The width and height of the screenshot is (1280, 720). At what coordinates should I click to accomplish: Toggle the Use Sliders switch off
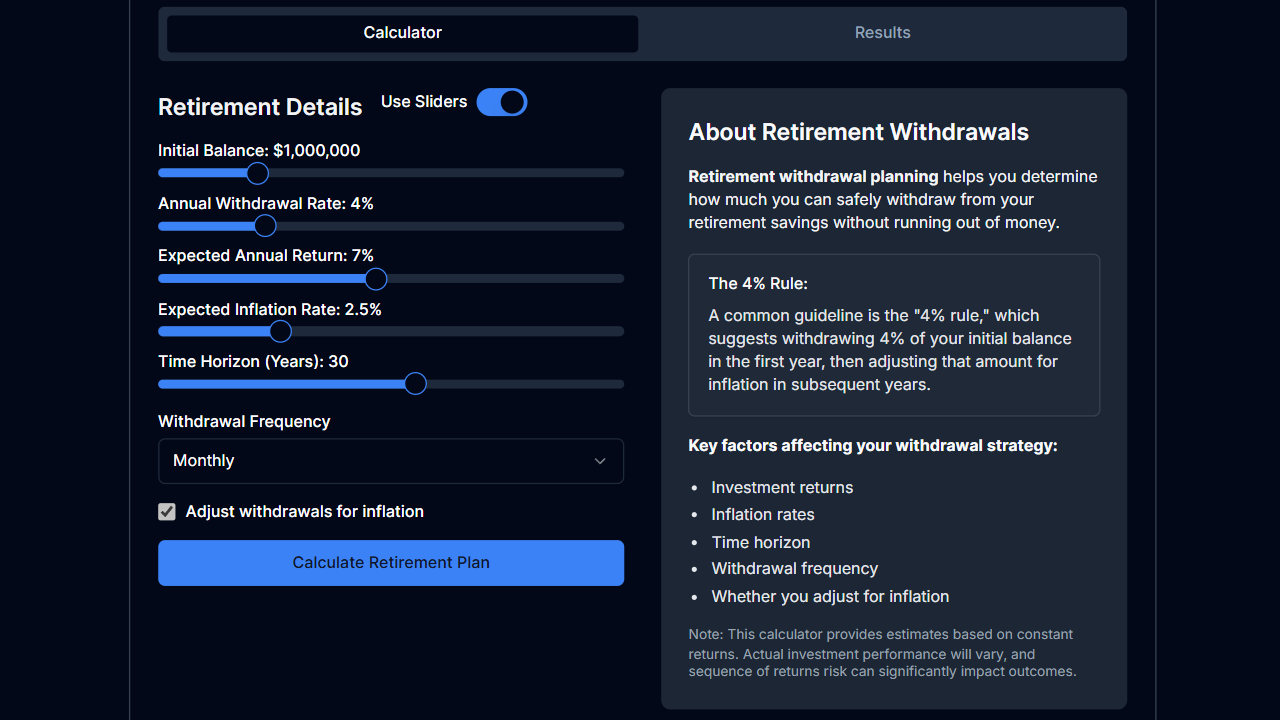(501, 102)
